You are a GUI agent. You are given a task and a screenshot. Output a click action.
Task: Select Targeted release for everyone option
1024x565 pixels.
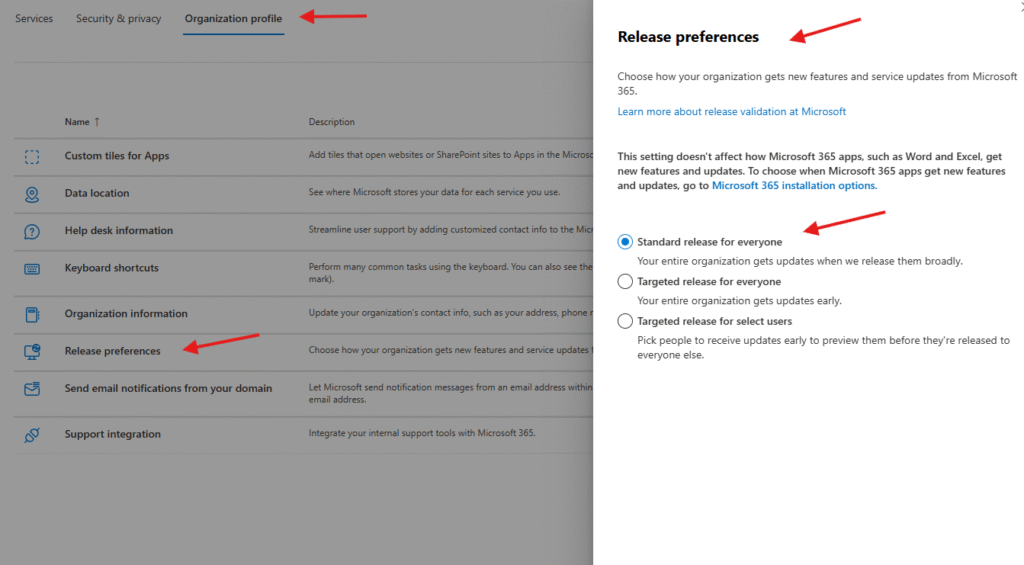point(625,282)
